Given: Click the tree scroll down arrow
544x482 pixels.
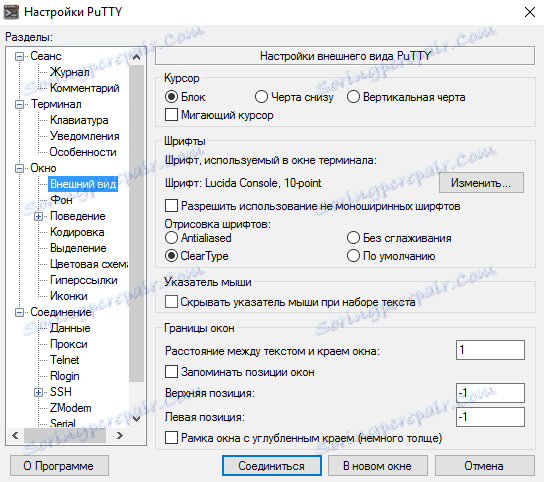Looking at the screenshot, I should (x=137, y=419).
